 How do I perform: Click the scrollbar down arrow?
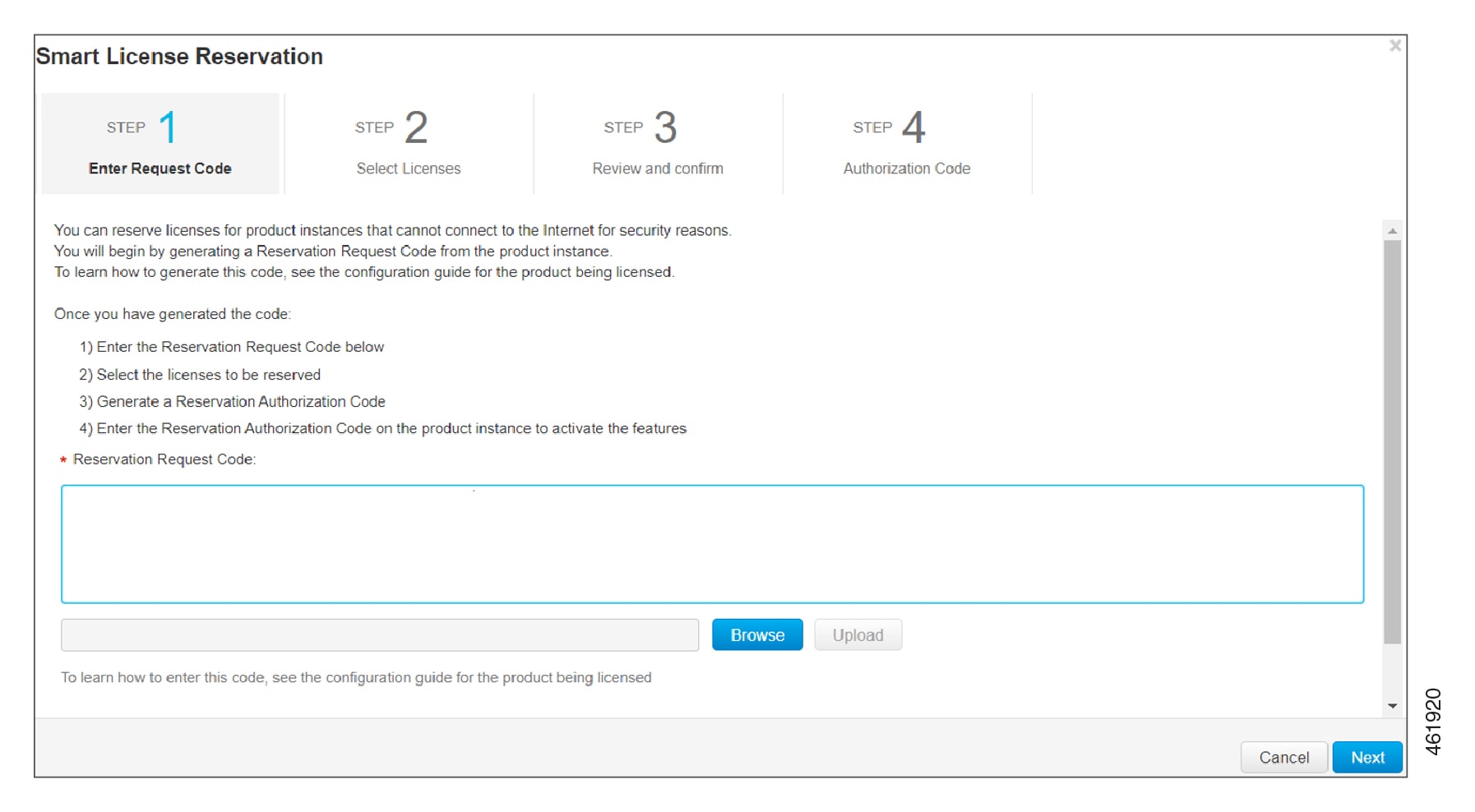click(1392, 706)
